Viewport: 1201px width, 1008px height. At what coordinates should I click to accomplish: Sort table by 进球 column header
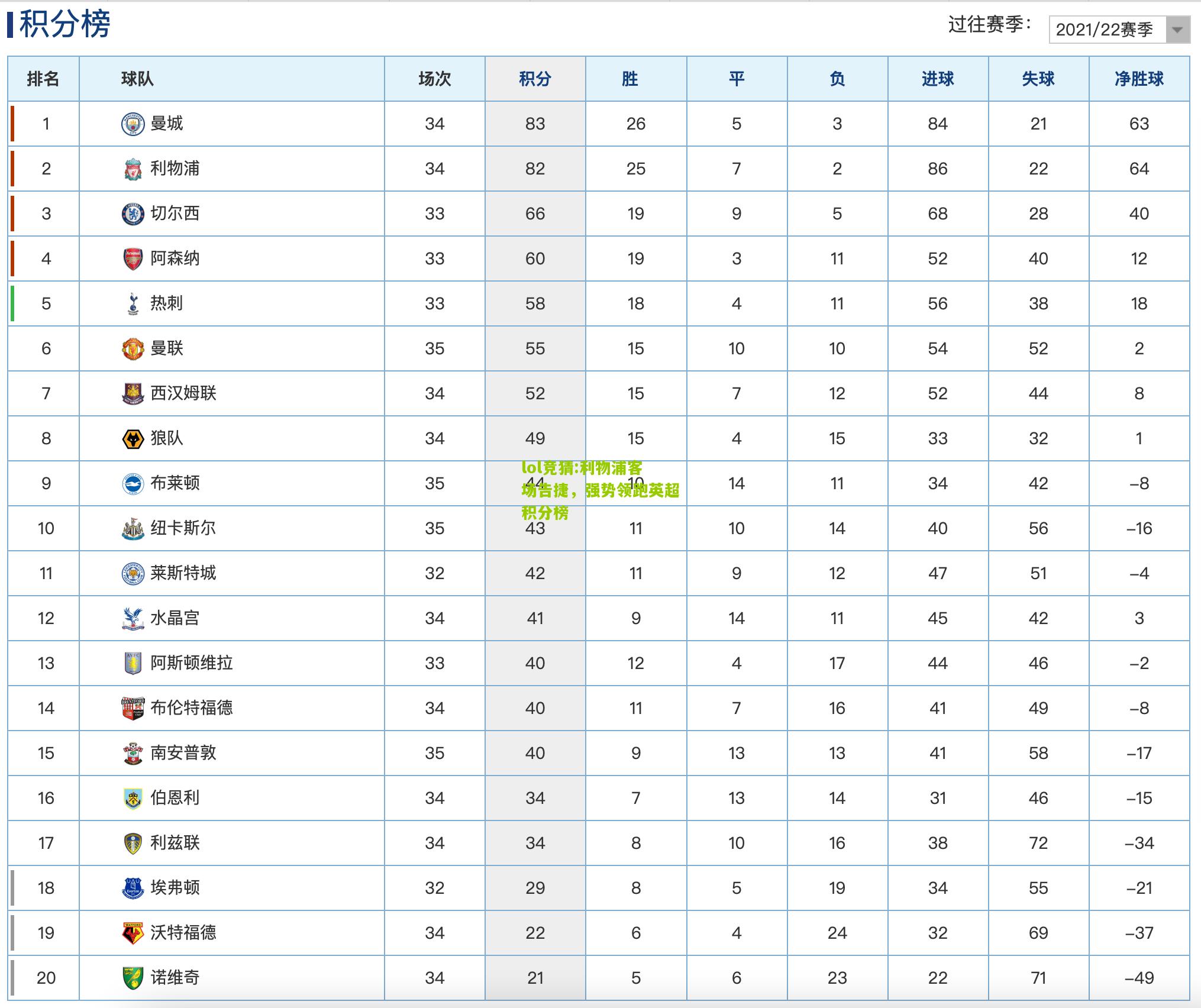coord(938,79)
